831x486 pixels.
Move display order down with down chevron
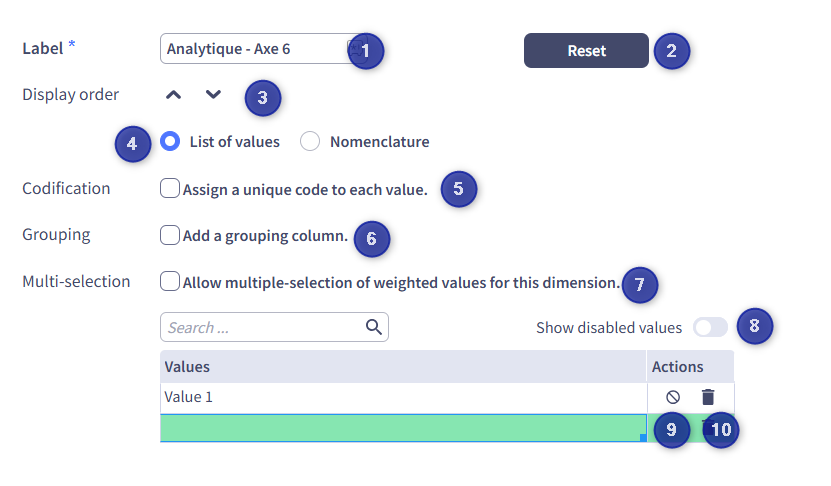[213, 95]
